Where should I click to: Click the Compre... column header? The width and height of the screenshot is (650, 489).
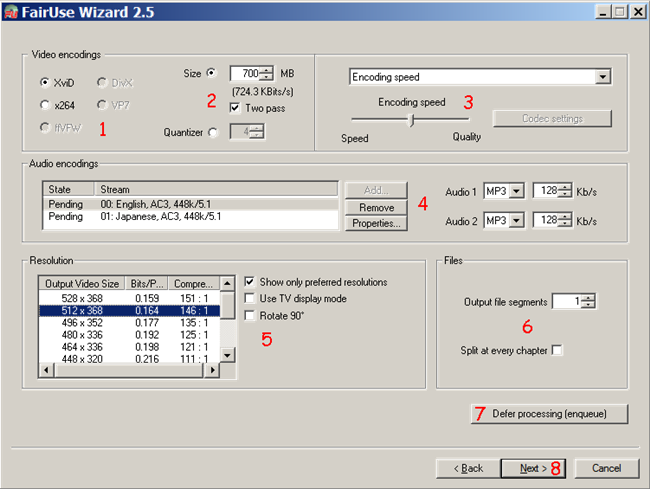[194, 283]
